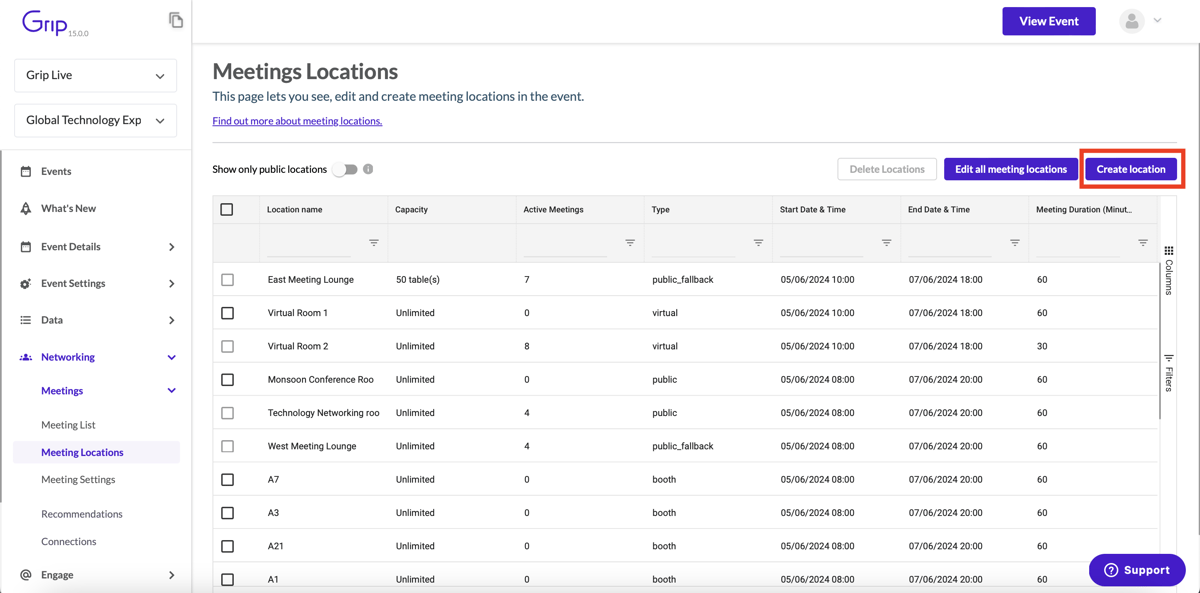Enable Show only public locations
Screen dimensions: 1200x593
click(x=344, y=170)
